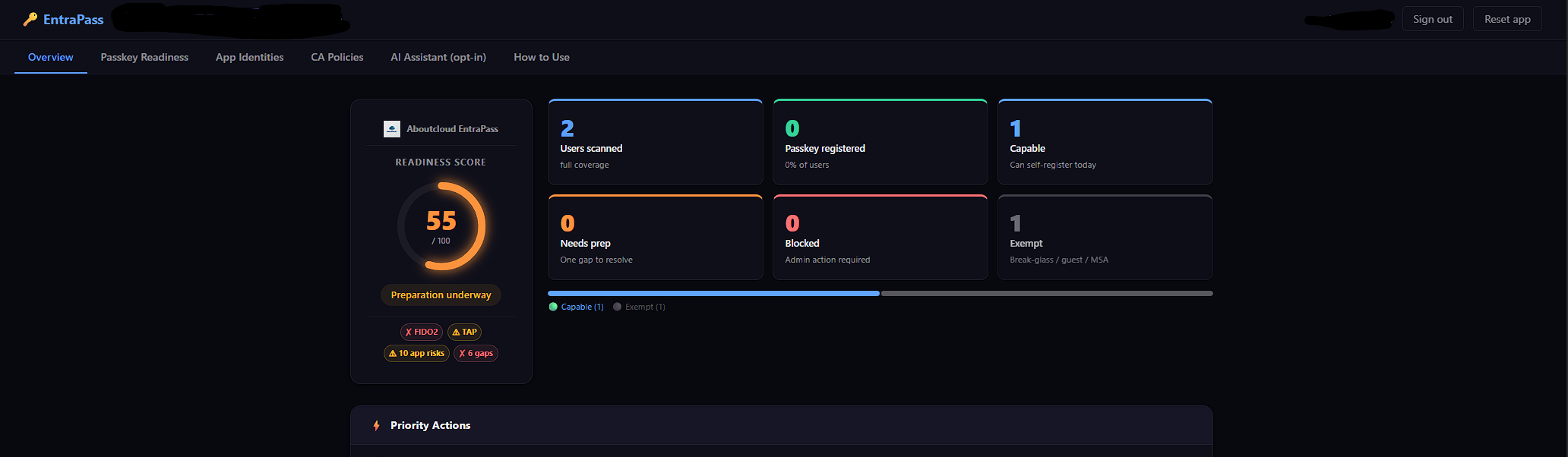The width and height of the screenshot is (1568, 457).
Task: Click the 6 gaps badge
Action: coord(476,353)
